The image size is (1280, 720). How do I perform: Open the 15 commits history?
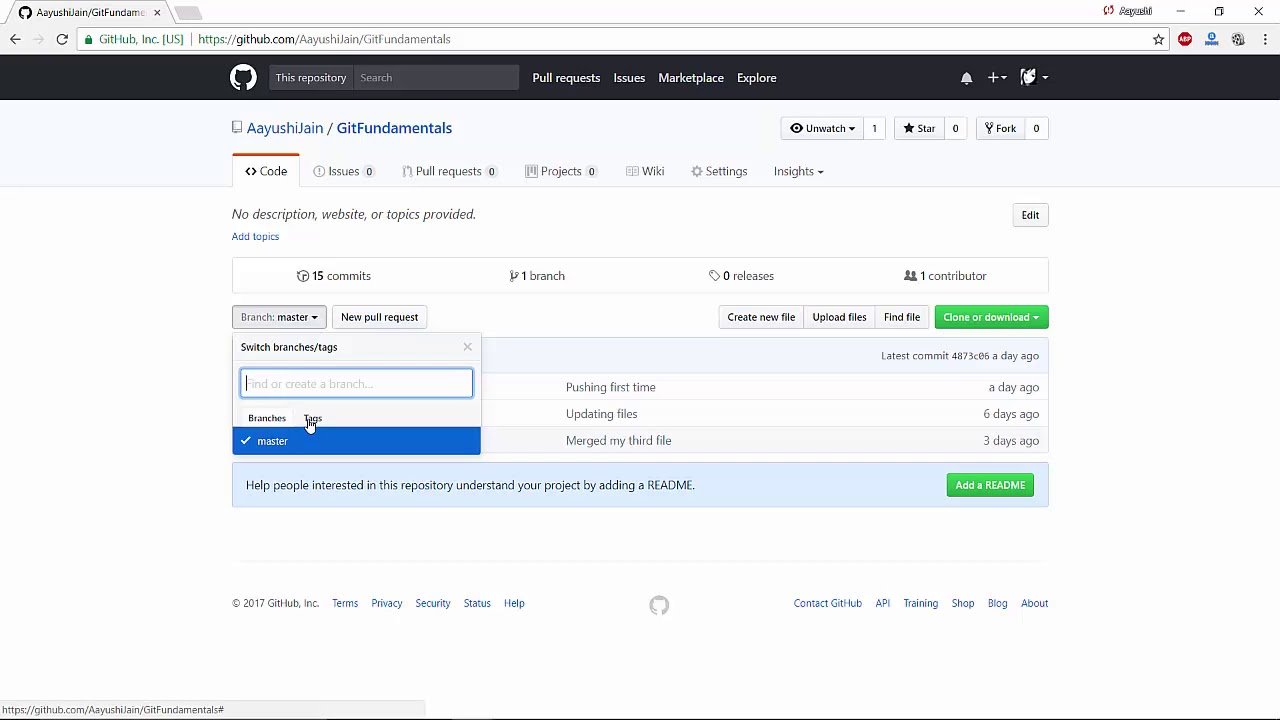click(334, 276)
